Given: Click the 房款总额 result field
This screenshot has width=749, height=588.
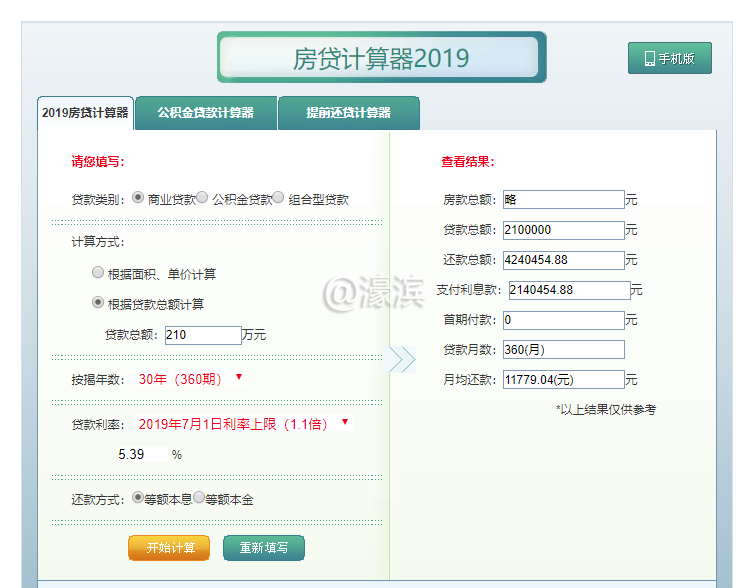Looking at the screenshot, I should point(564,200).
